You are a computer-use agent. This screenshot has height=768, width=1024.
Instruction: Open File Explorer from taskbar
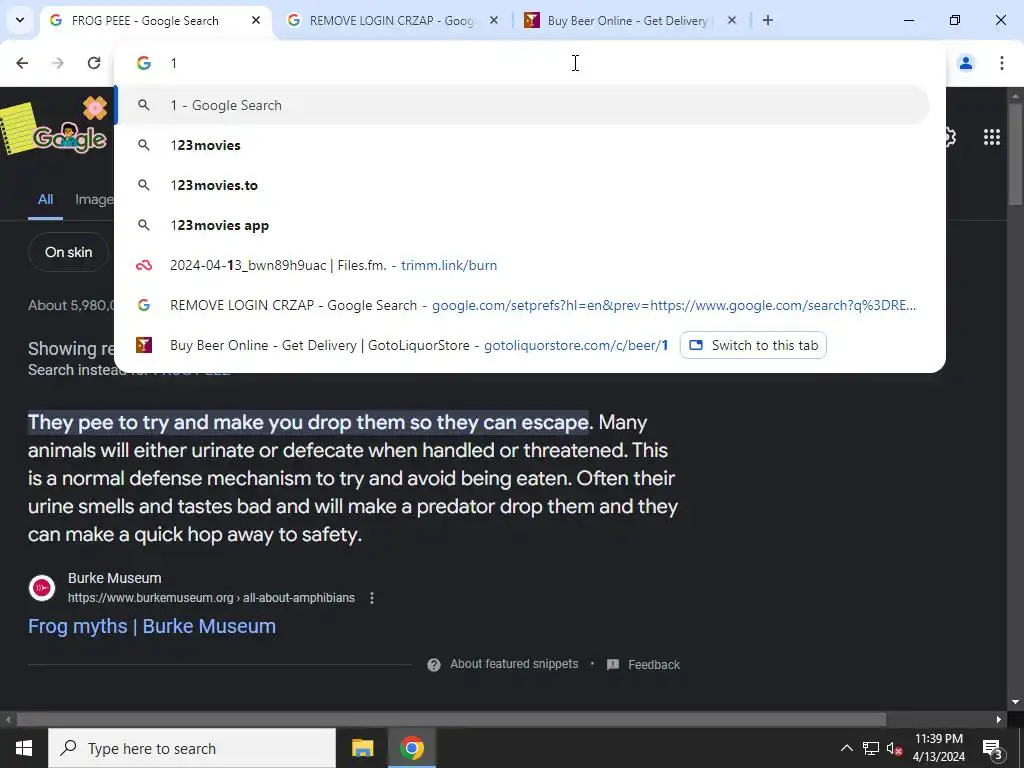tap(362, 748)
